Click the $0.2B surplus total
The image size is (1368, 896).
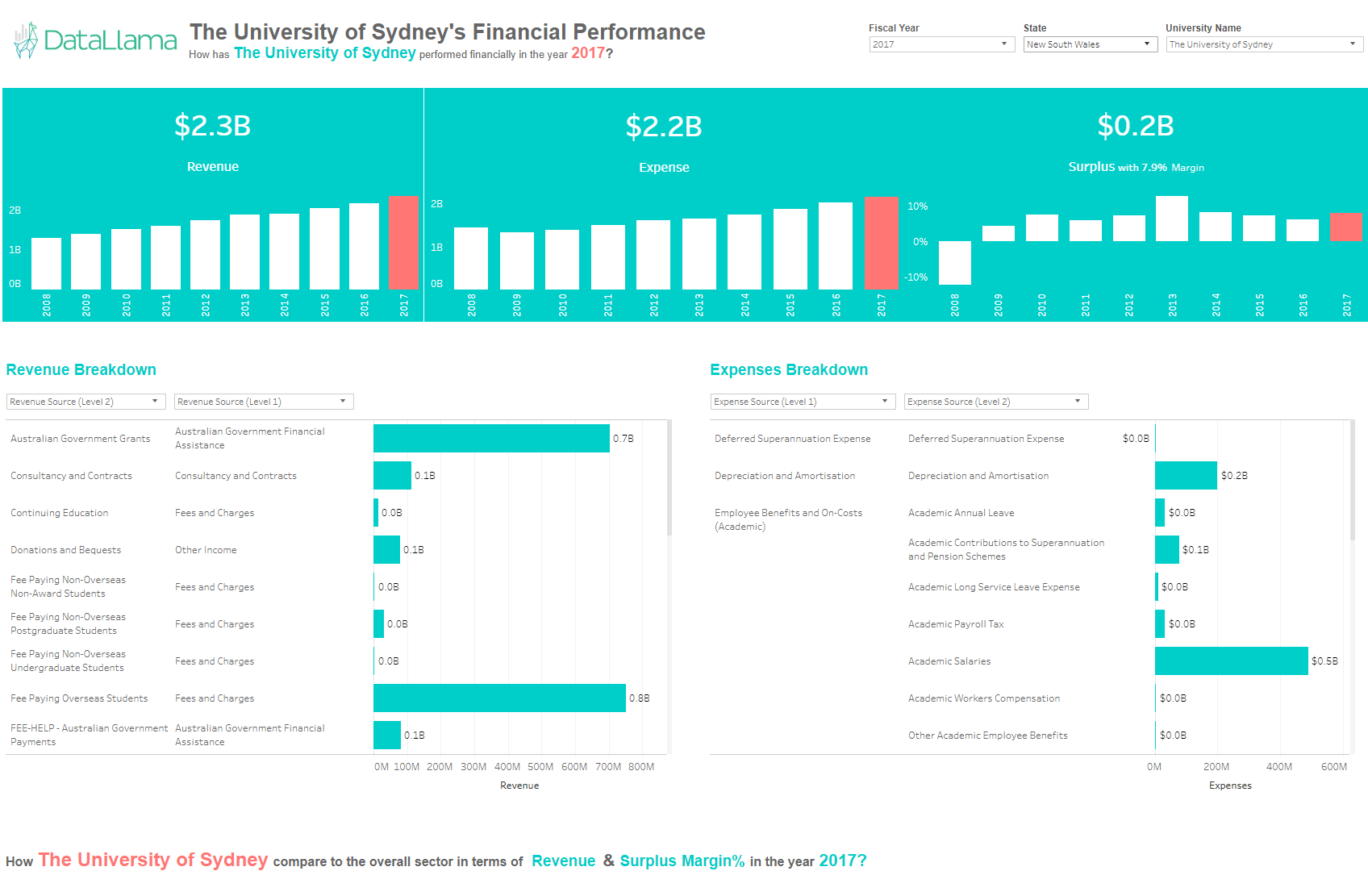(1136, 126)
